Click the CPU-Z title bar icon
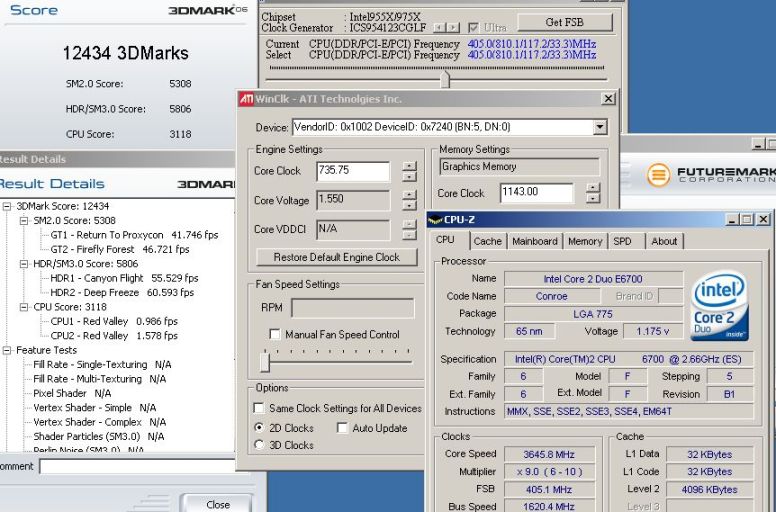This screenshot has height=512, width=776. click(x=435, y=219)
